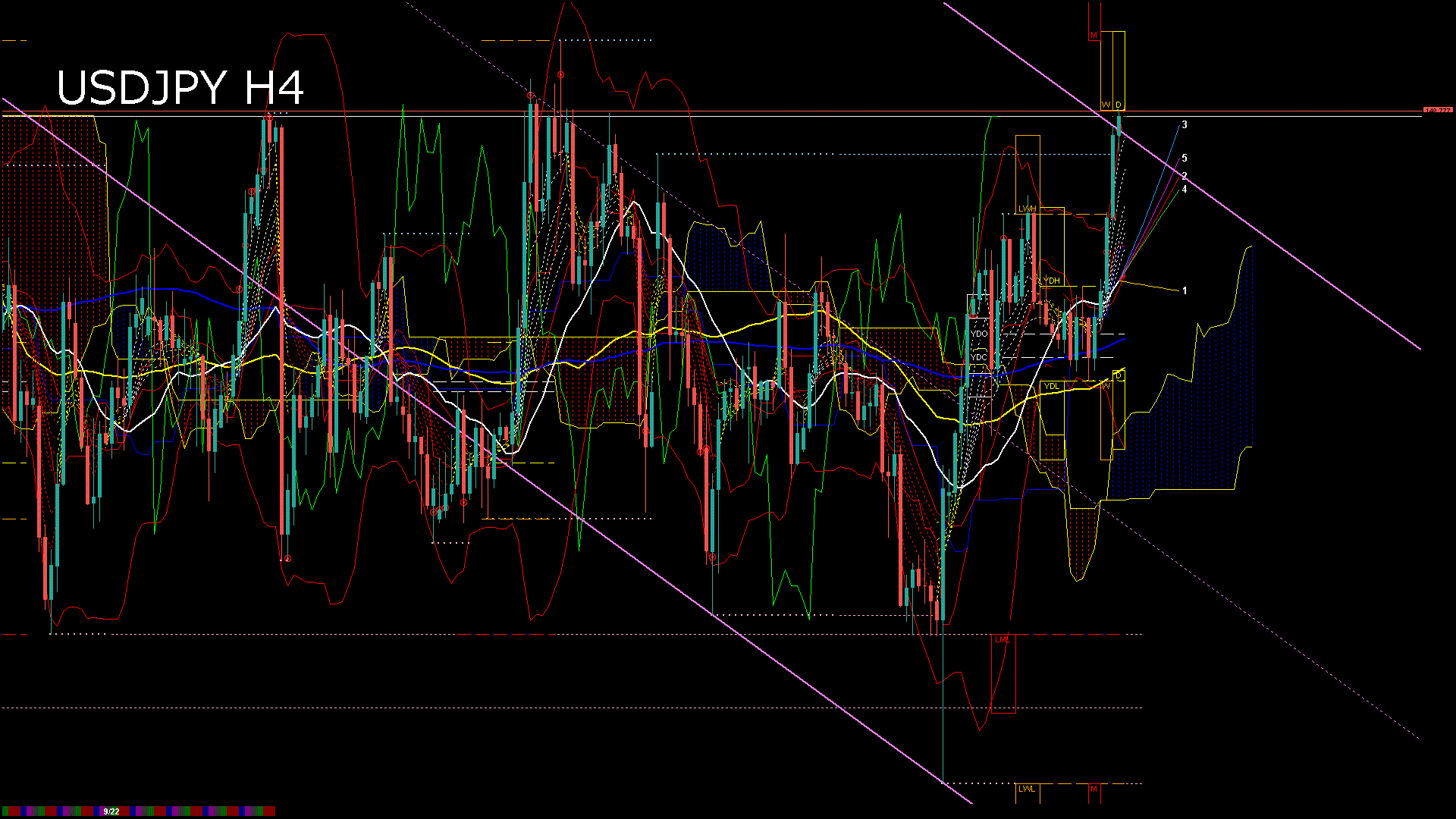
Task: Select the red M box label at top
Action: pos(1094,36)
